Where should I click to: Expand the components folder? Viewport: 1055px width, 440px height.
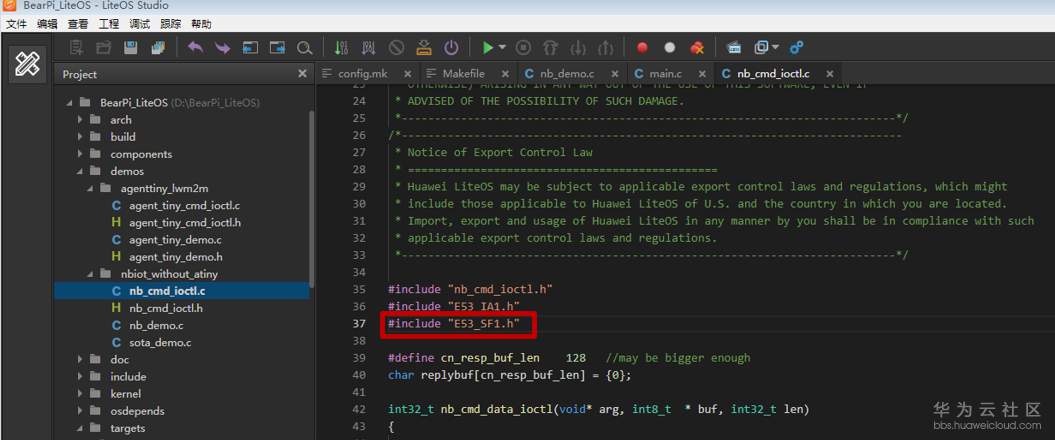(80, 154)
